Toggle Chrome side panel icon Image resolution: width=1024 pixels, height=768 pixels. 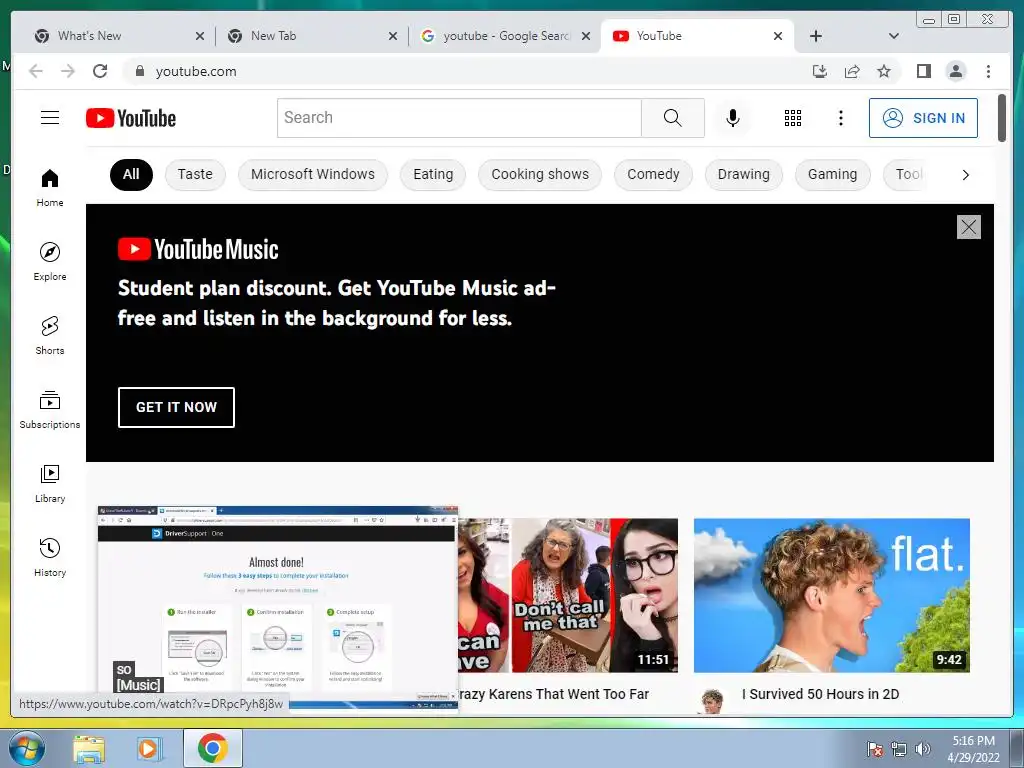tap(923, 71)
